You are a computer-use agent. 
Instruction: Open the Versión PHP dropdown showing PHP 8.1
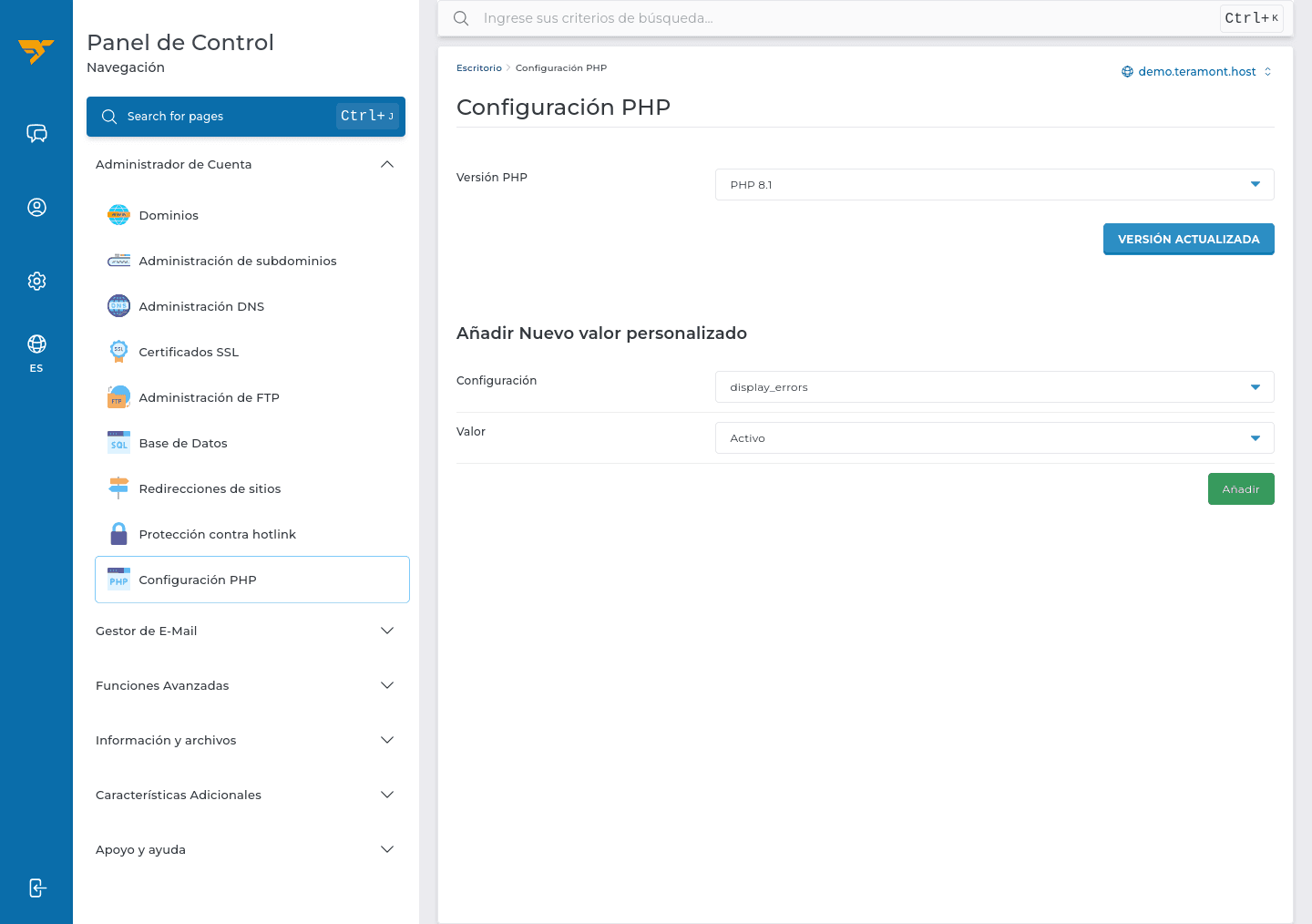(994, 185)
